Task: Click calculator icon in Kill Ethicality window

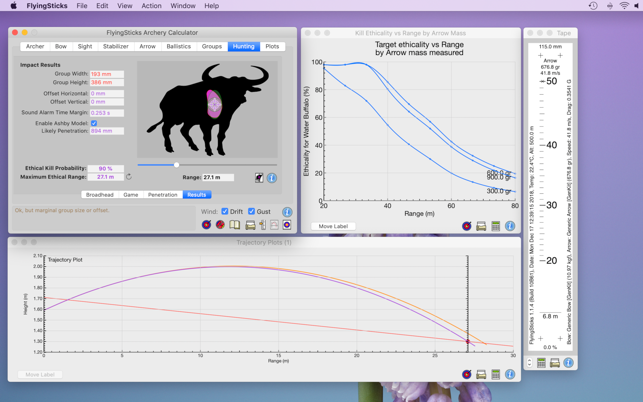Action: (495, 226)
